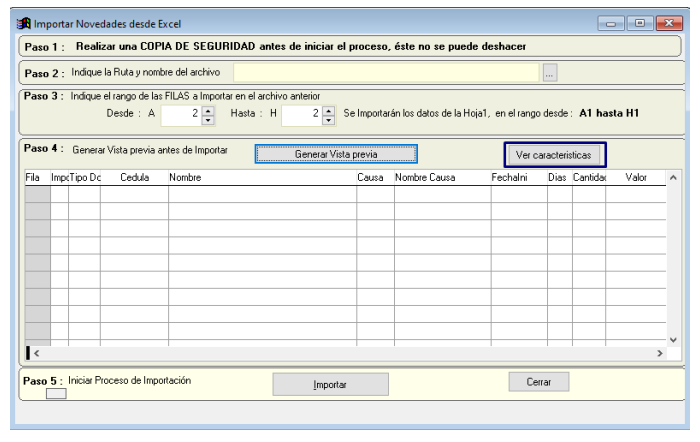Viewport: 700px width, 442px height.
Task: Open Ver caracteristicas button
Action: coord(554,155)
